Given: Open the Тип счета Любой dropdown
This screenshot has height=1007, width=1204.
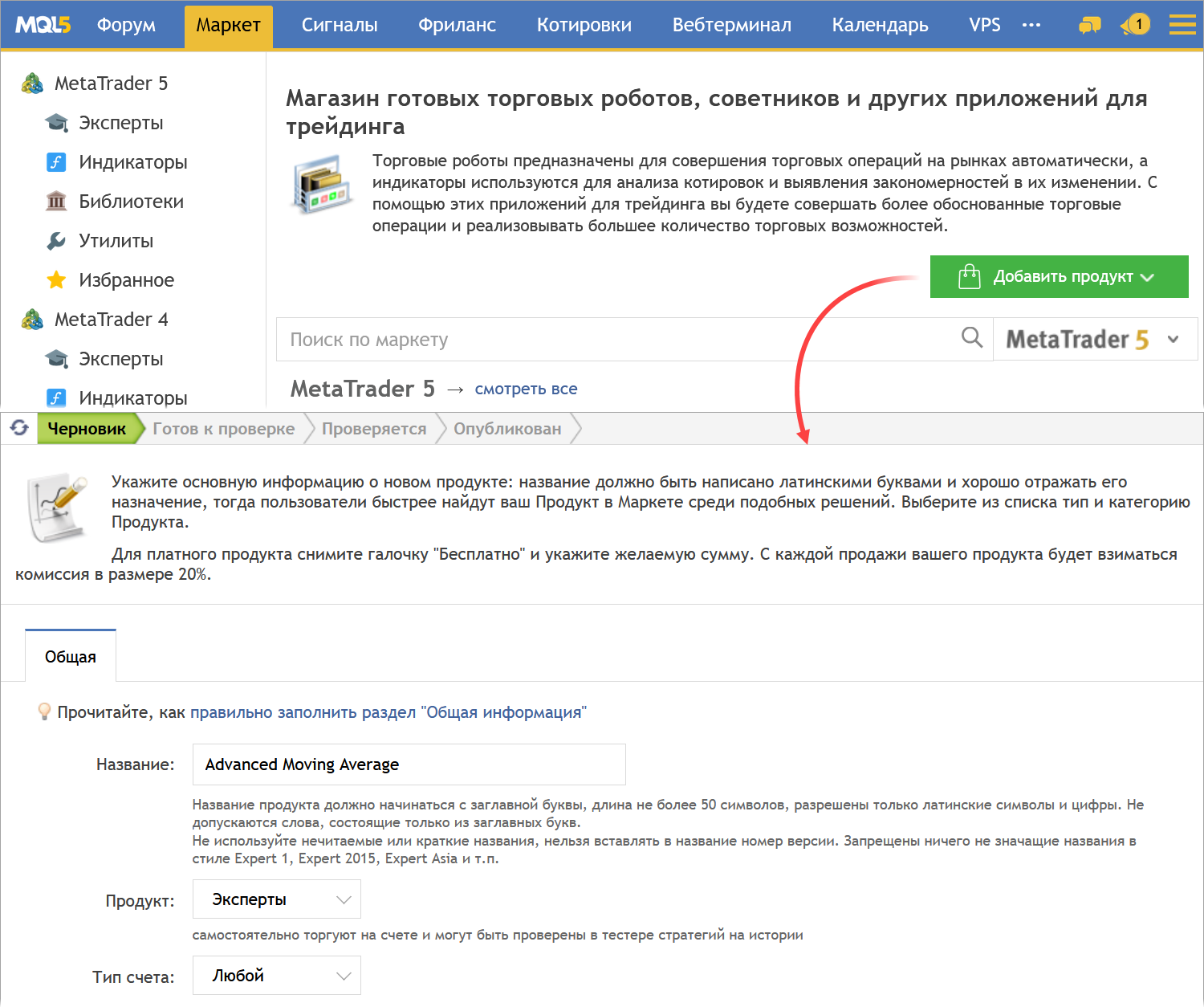Looking at the screenshot, I should point(277,976).
